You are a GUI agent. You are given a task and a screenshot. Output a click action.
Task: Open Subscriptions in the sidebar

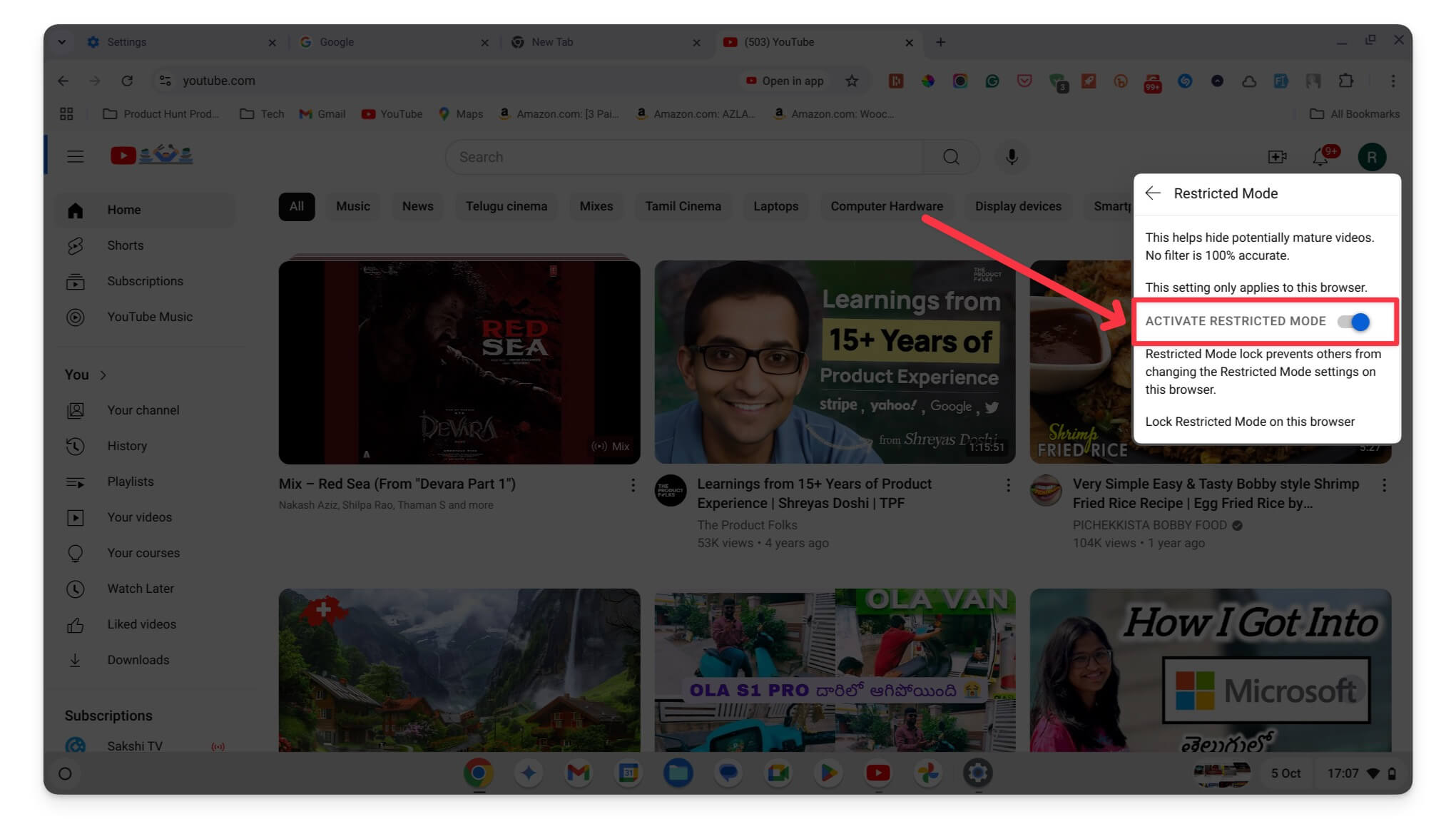[146, 281]
